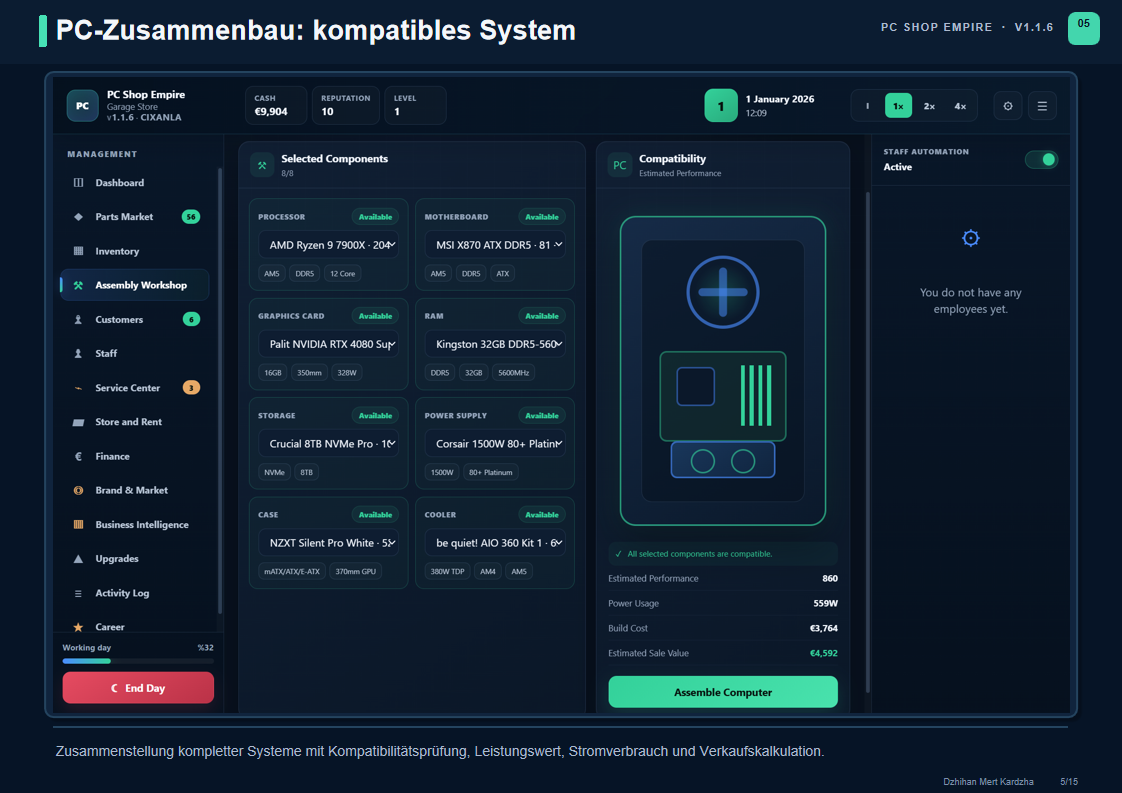Open Cooler dropdown be quiet! AIO 360
The width and height of the screenshot is (1122, 793).
tap(495, 543)
